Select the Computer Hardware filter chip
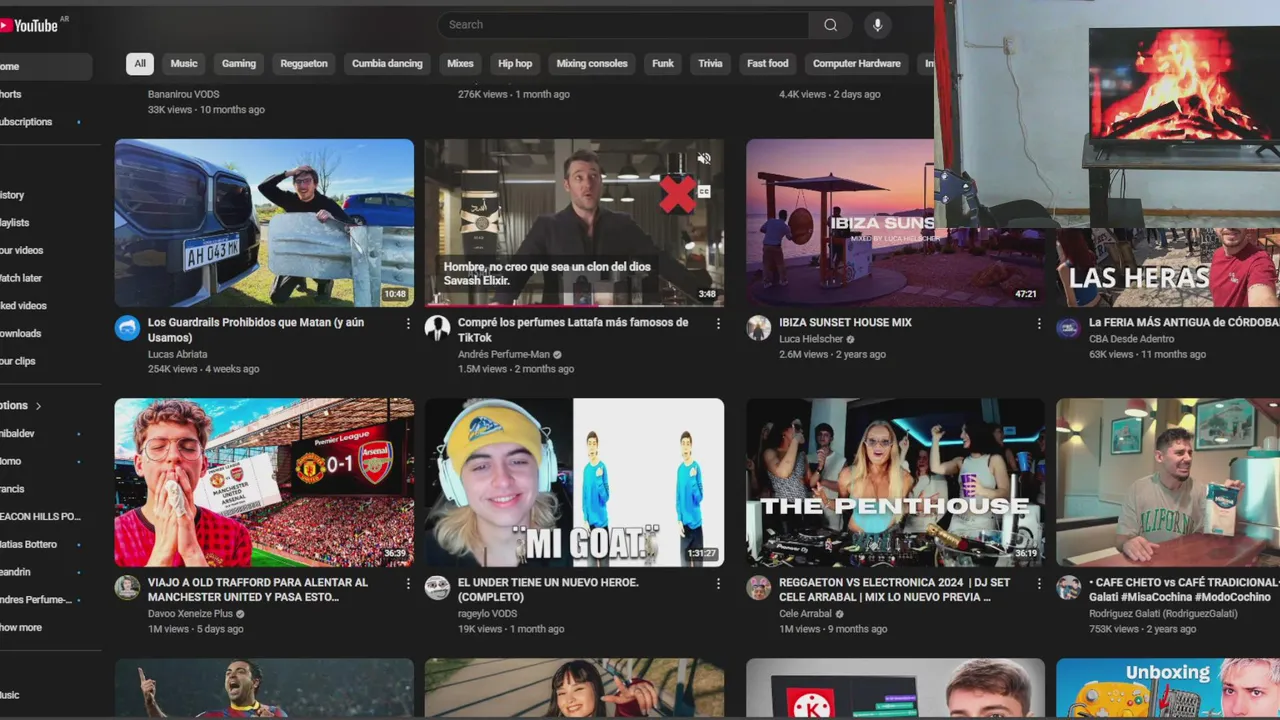 tap(857, 64)
